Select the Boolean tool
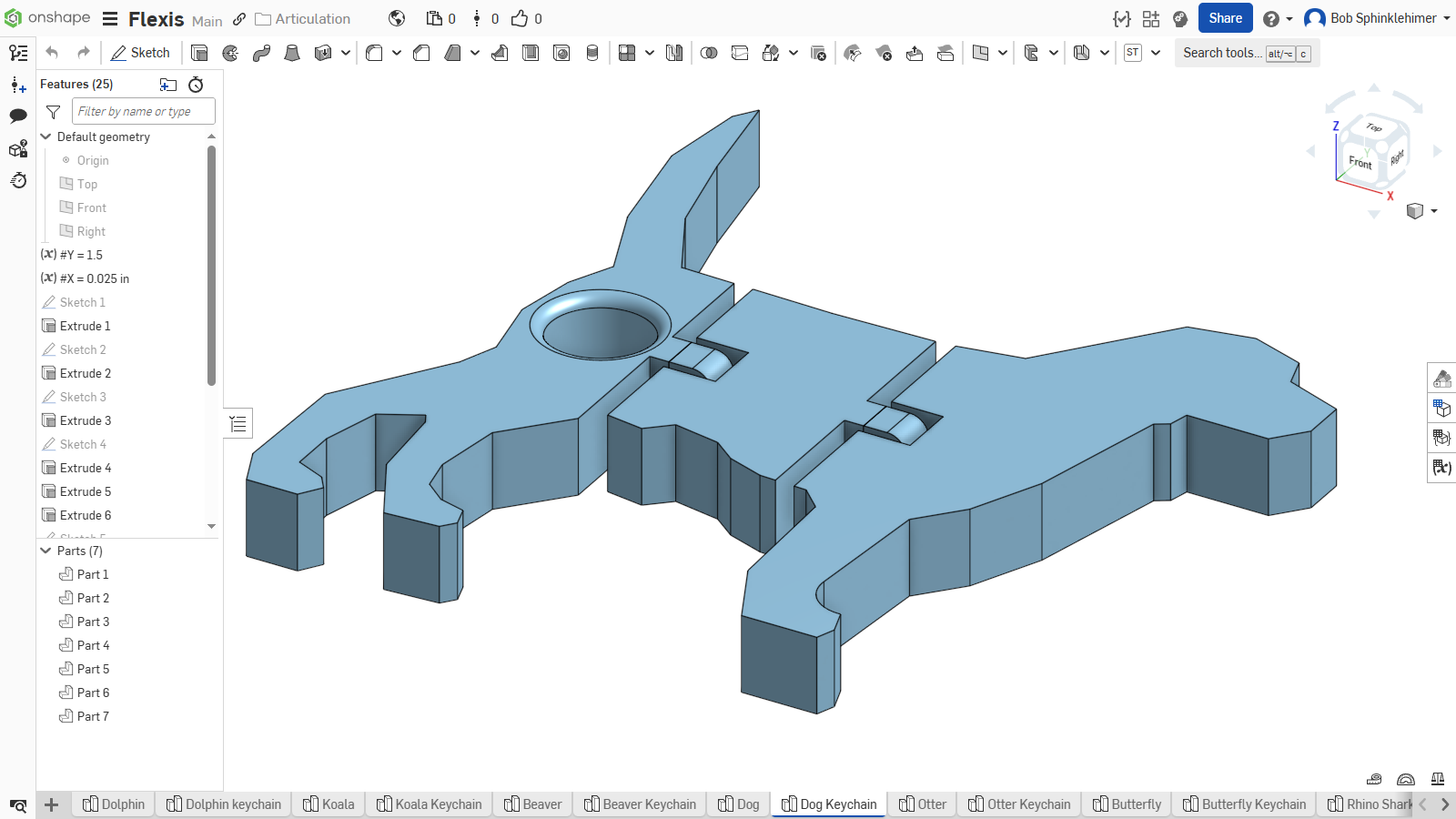 pos(709,53)
